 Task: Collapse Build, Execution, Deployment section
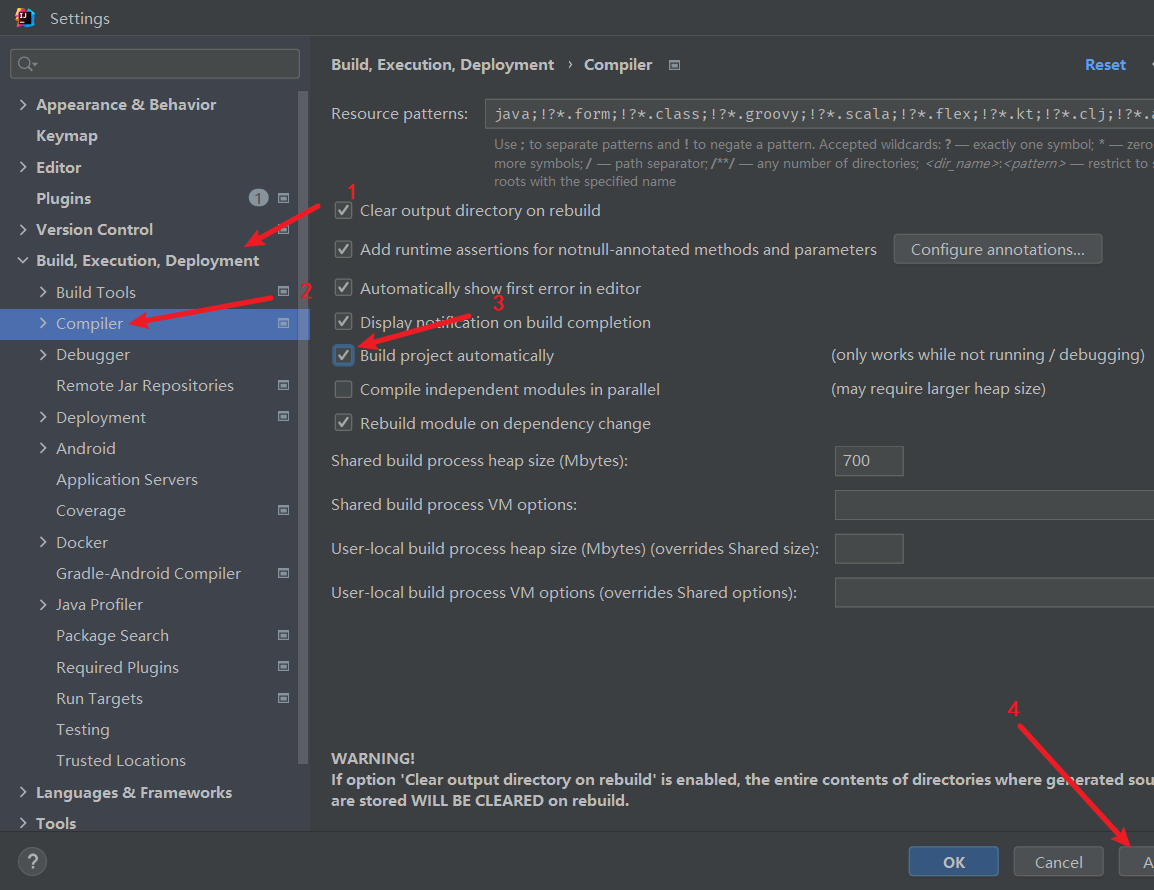23,261
